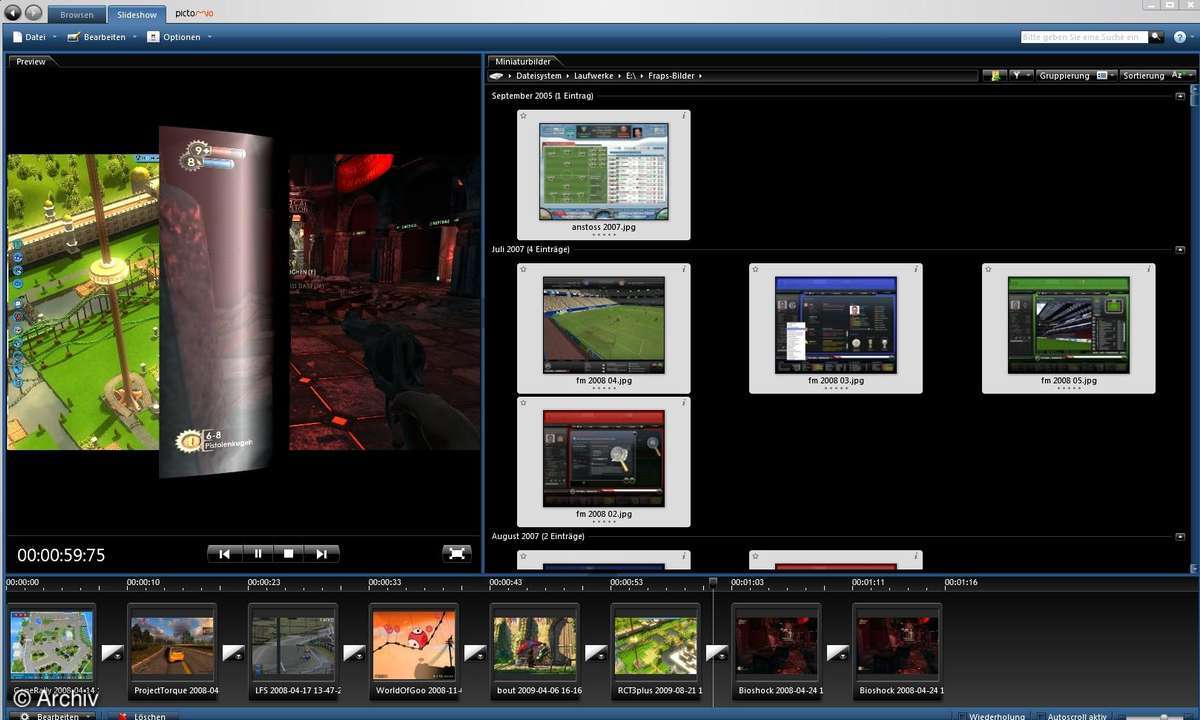Click the timeline playhead marker
Image resolution: width=1200 pixels, height=720 pixels.
(x=713, y=581)
